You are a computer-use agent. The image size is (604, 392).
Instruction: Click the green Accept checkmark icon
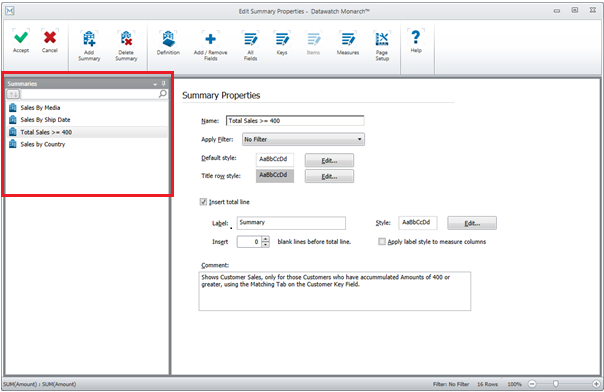(x=21, y=37)
